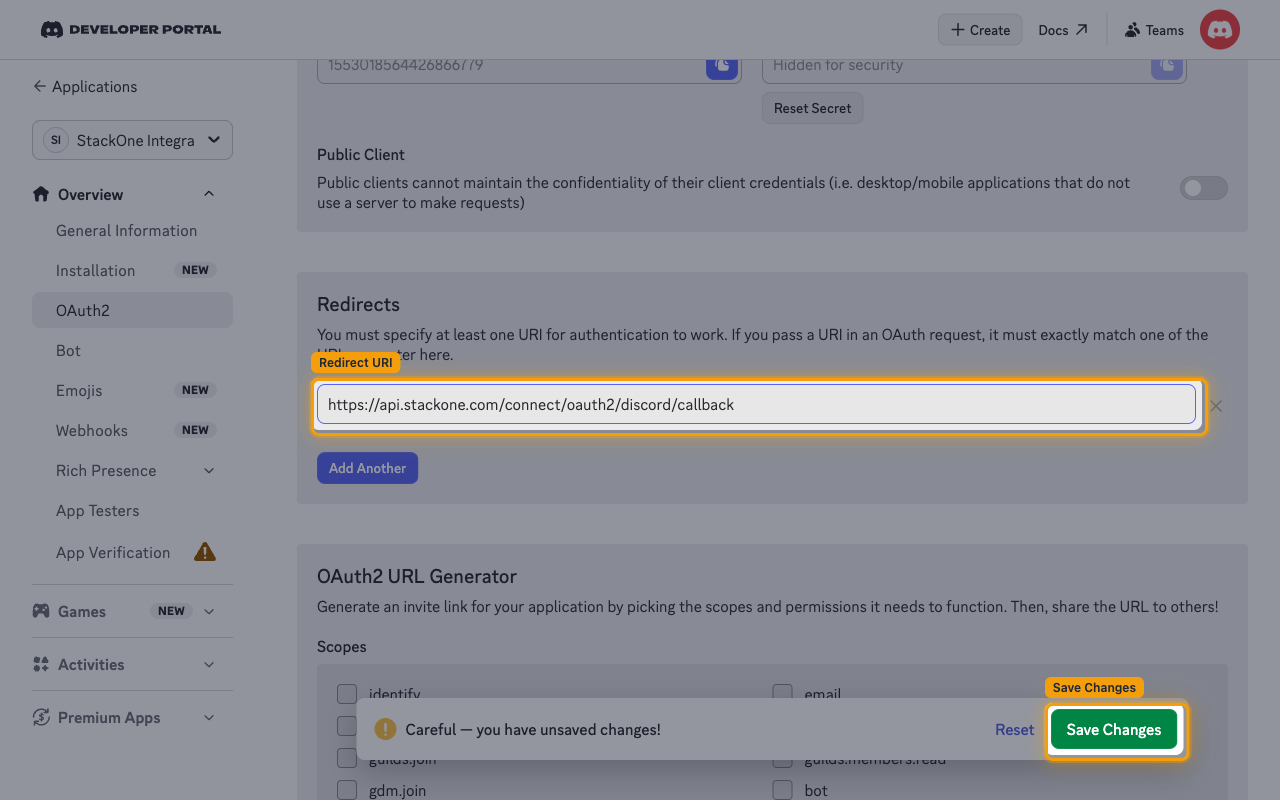Click the Redirects section heading
The width and height of the screenshot is (1280, 800).
point(358,304)
